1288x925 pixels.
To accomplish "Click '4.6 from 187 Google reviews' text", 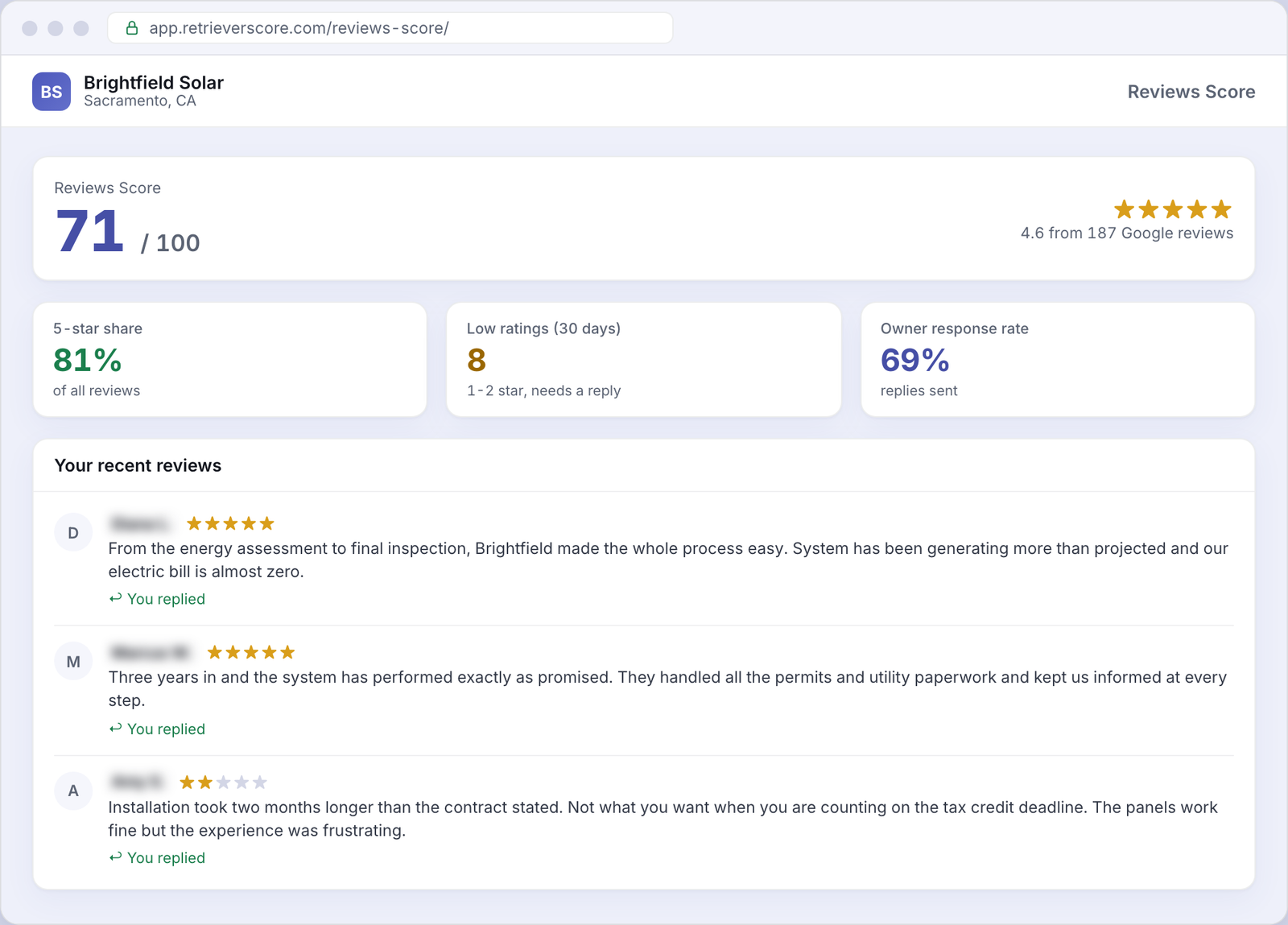I will [1127, 233].
